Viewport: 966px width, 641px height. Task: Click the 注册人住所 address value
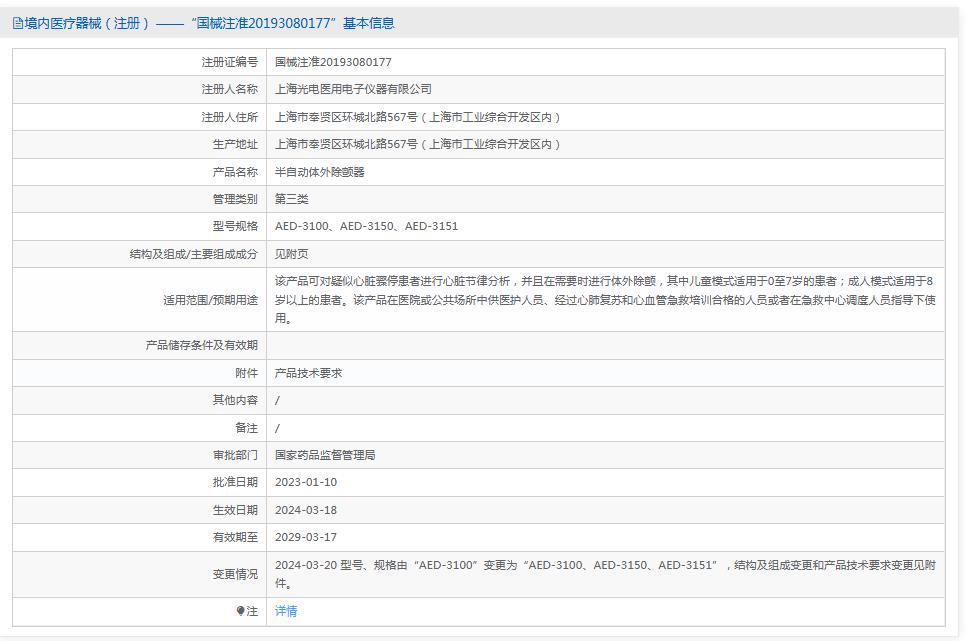tap(418, 117)
